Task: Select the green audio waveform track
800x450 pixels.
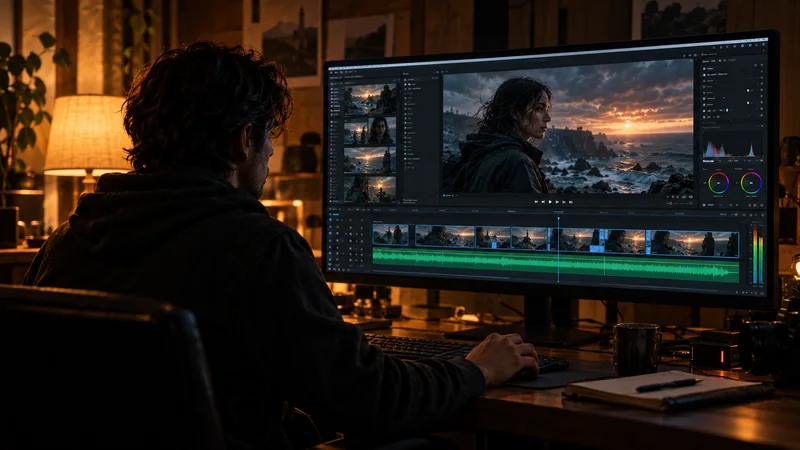Action: click(556, 265)
